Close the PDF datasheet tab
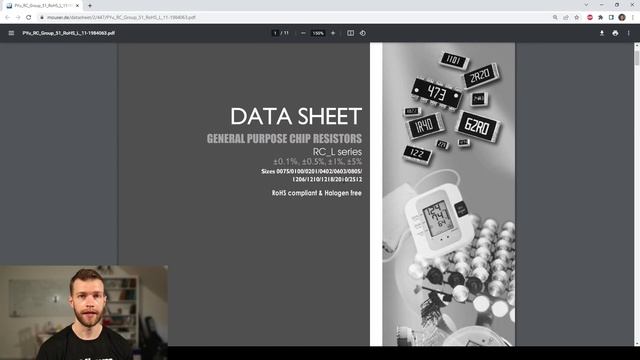The image size is (640, 360). 77,6
